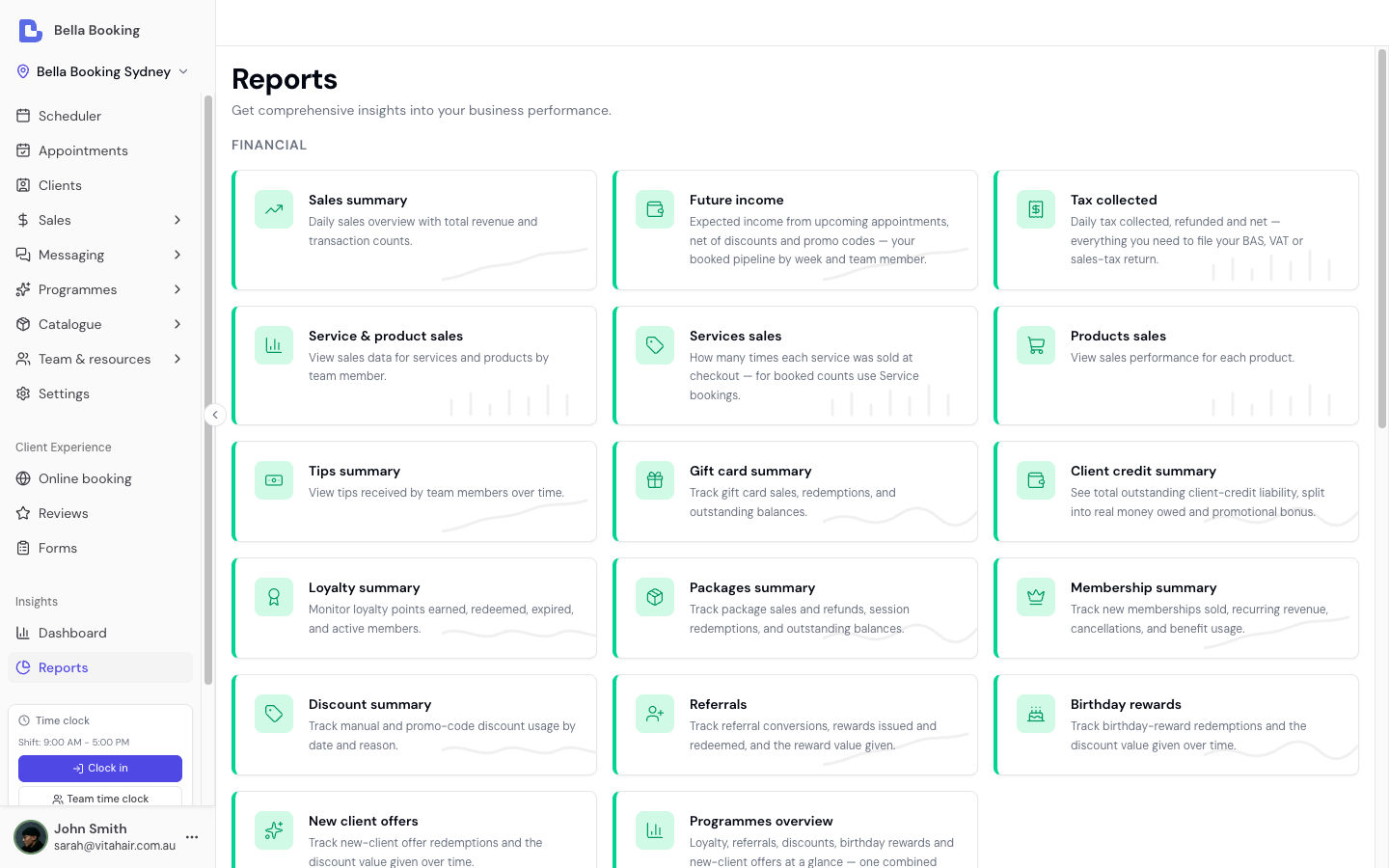This screenshot has height=868, width=1389.
Task: Expand the Sales submenu chevron
Action: coord(177,220)
